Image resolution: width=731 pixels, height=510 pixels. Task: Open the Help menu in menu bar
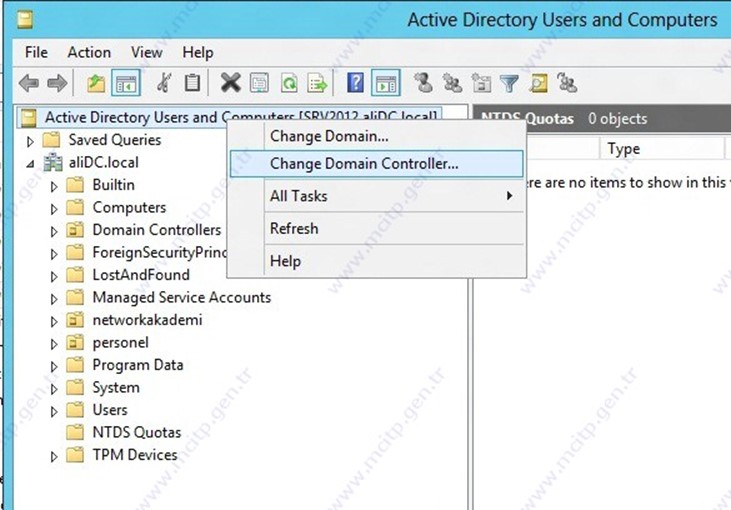click(x=198, y=52)
